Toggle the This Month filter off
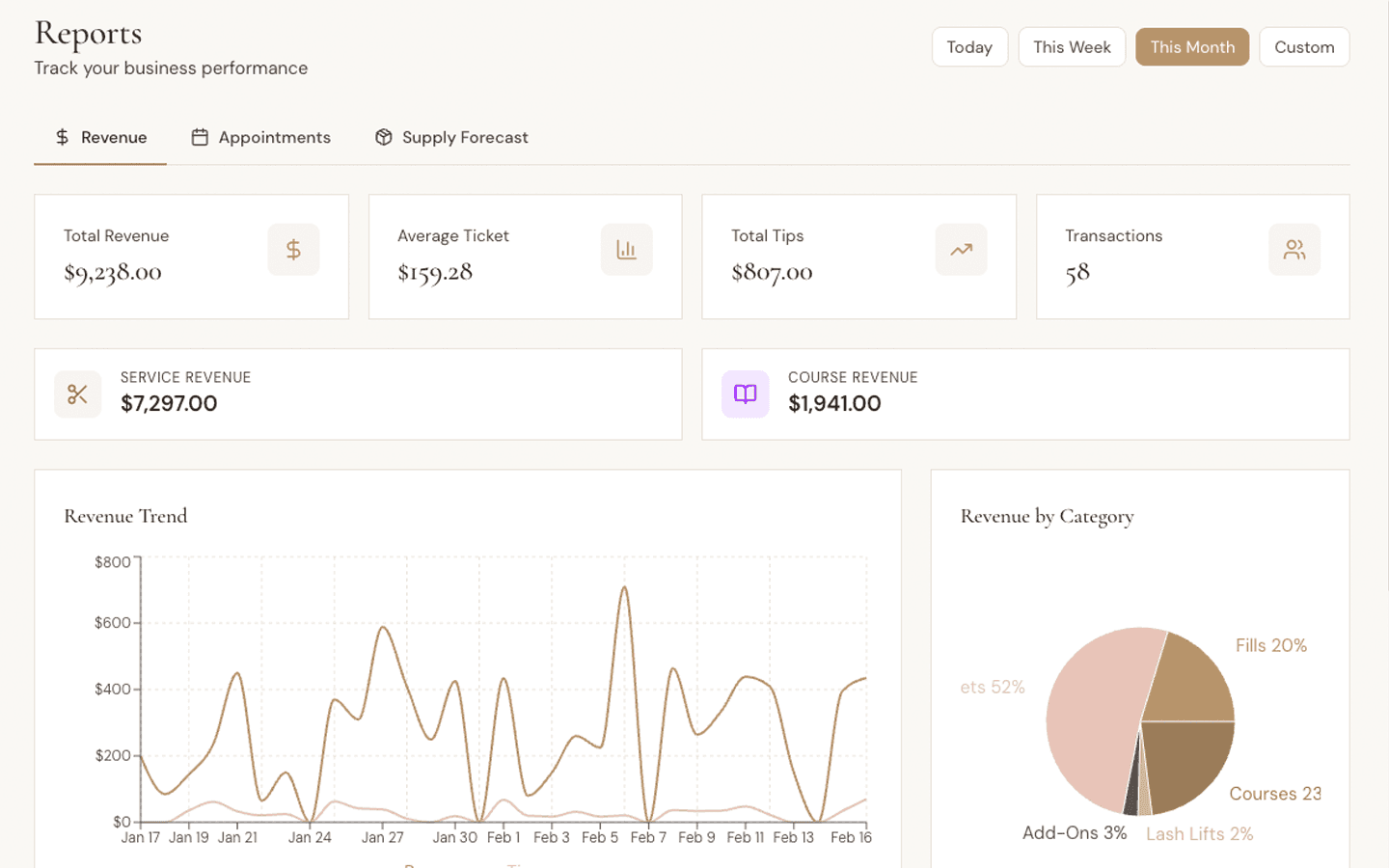The image size is (1389, 868). [1192, 46]
